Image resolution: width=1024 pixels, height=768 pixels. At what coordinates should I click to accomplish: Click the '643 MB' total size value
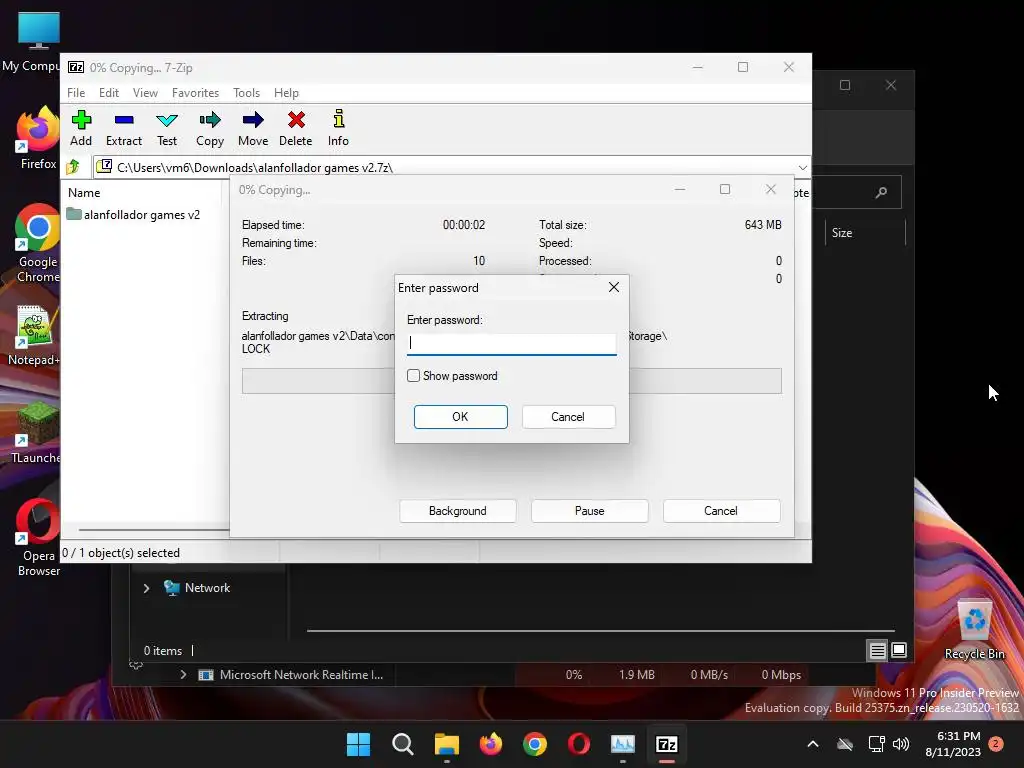click(763, 225)
